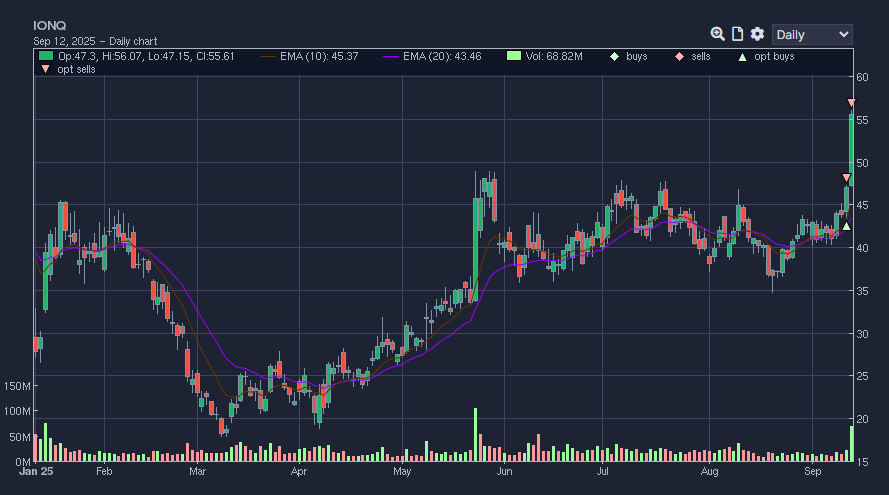Screen dimensions: 889x495
Task: Click the opt sells marker near 48
Action: pyautogui.click(x=846, y=178)
